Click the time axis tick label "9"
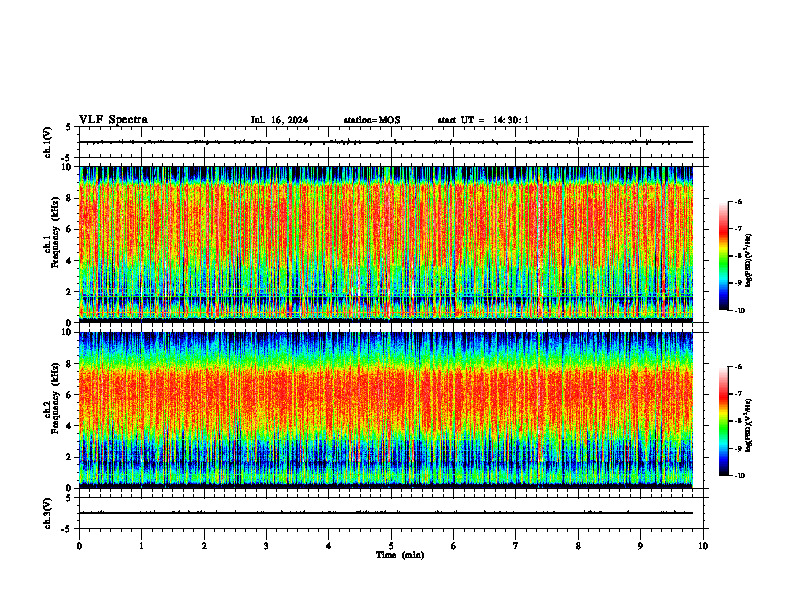 pyautogui.click(x=640, y=546)
